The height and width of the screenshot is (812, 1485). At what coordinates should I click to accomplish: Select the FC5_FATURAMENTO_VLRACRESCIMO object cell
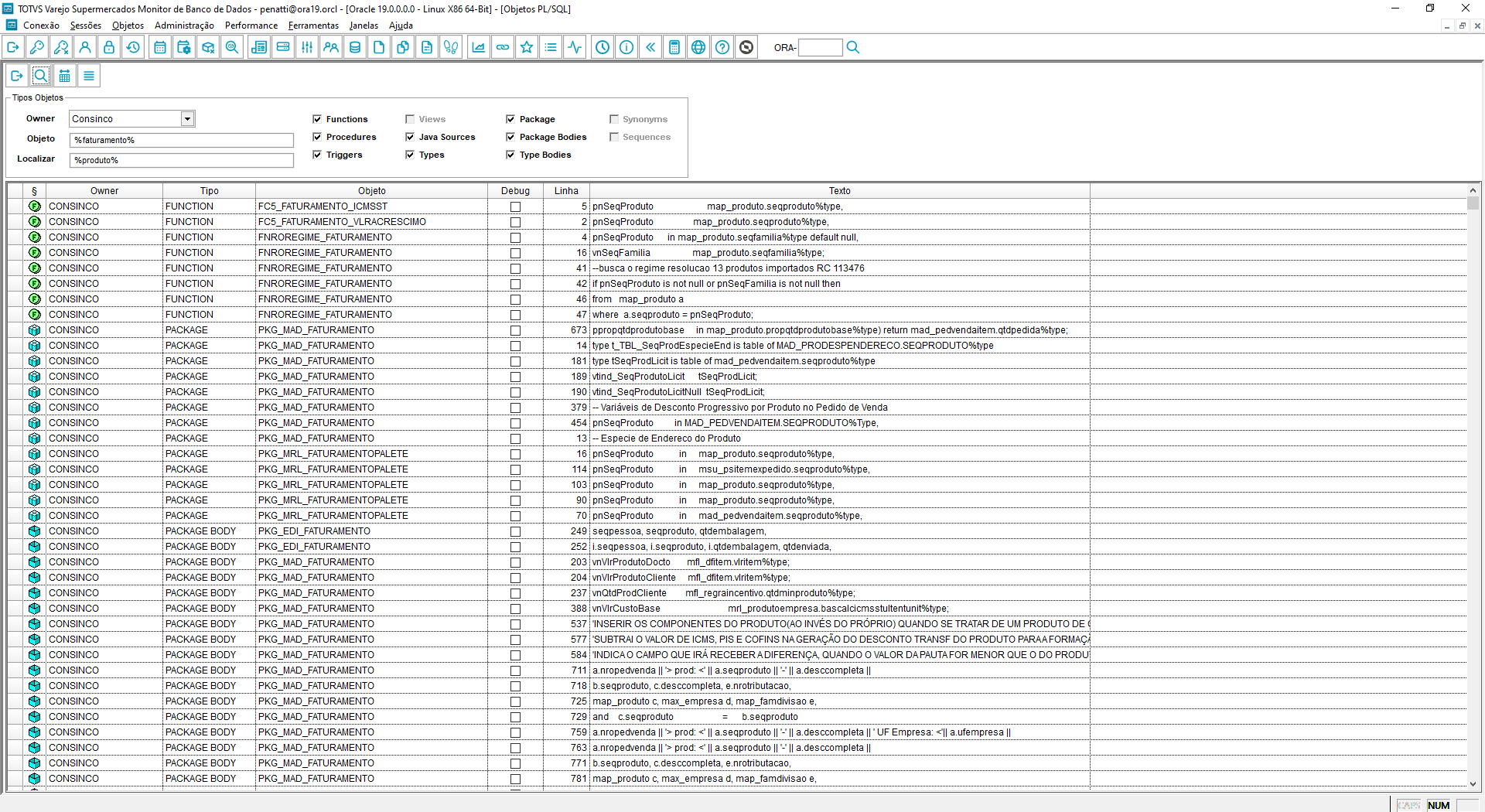point(371,222)
